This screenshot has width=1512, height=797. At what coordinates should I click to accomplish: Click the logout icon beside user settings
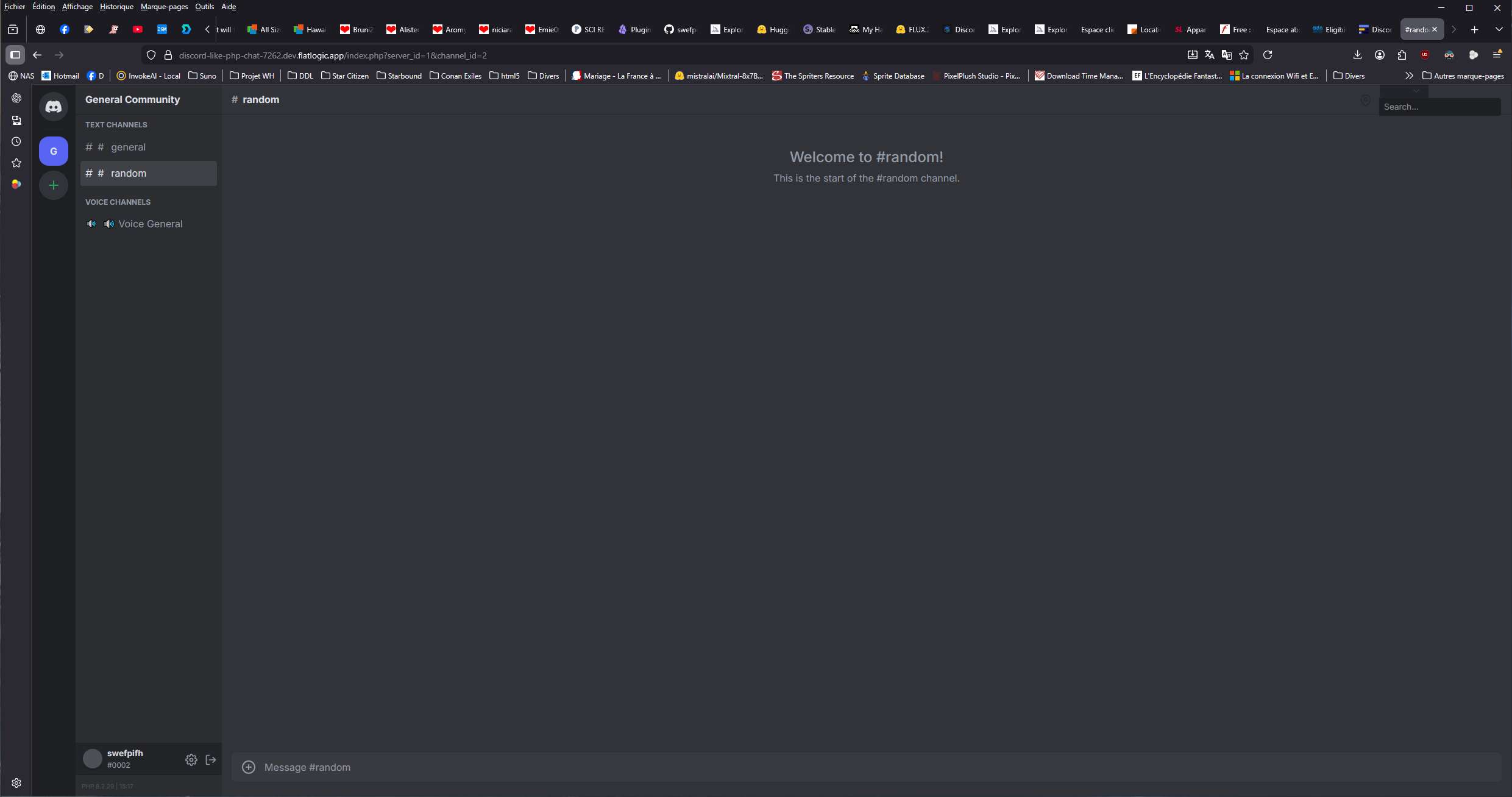pos(211,760)
